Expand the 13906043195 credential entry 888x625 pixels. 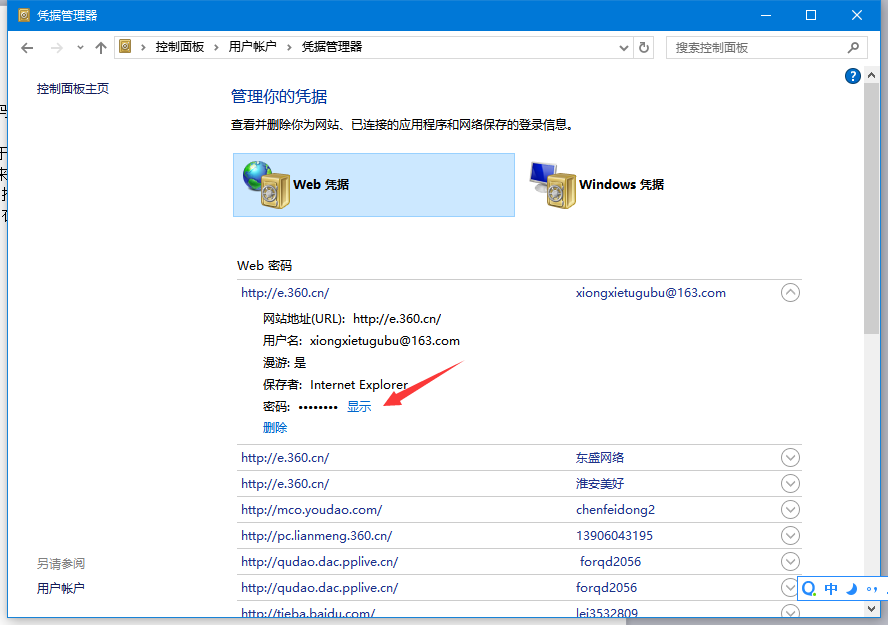click(790, 536)
